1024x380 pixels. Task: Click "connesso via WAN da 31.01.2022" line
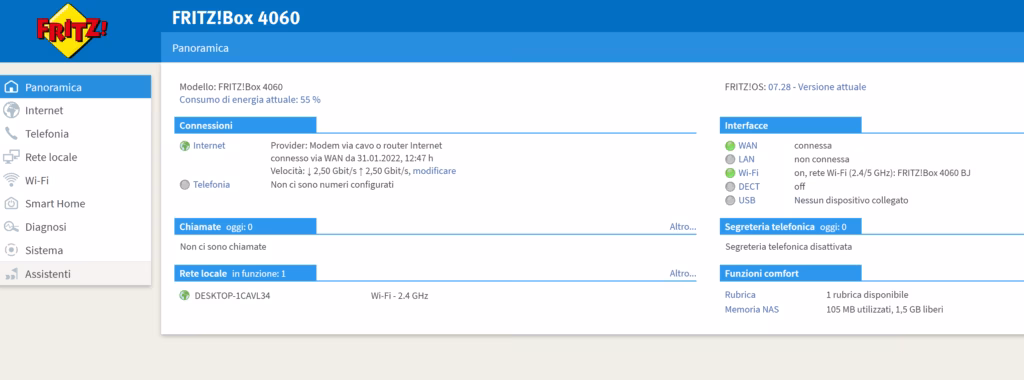(352, 158)
